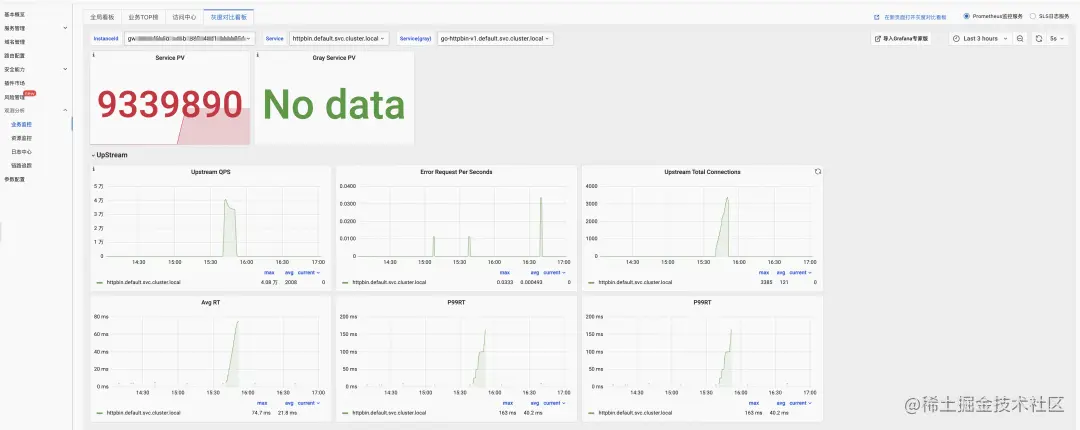The width and height of the screenshot is (1080, 430).
Task: Click refresh icon on Upstream Total Connections panel
Action: [x=817, y=172]
